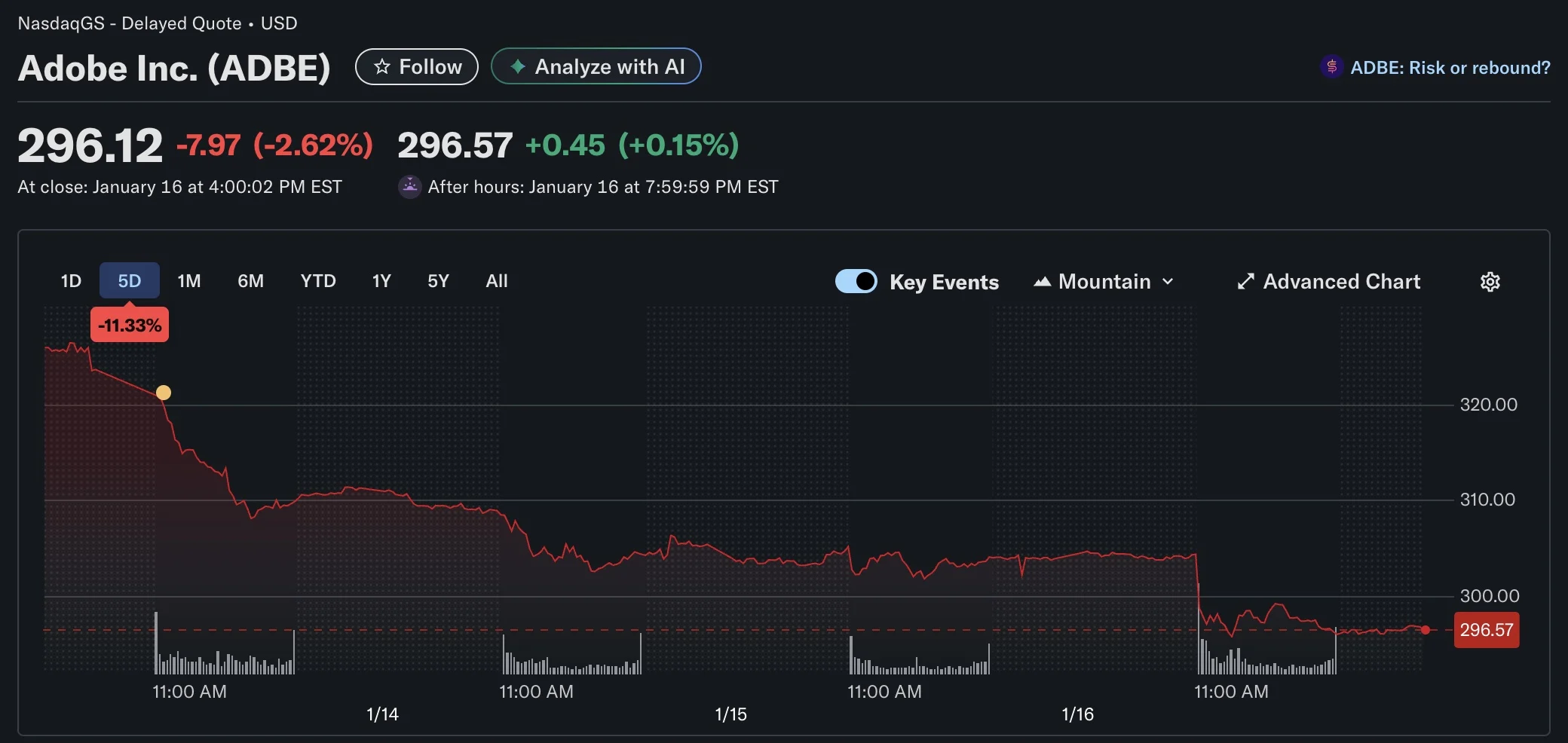Select the 6M range tab
Screen dimensions: 1568x743
click(250, 281)
